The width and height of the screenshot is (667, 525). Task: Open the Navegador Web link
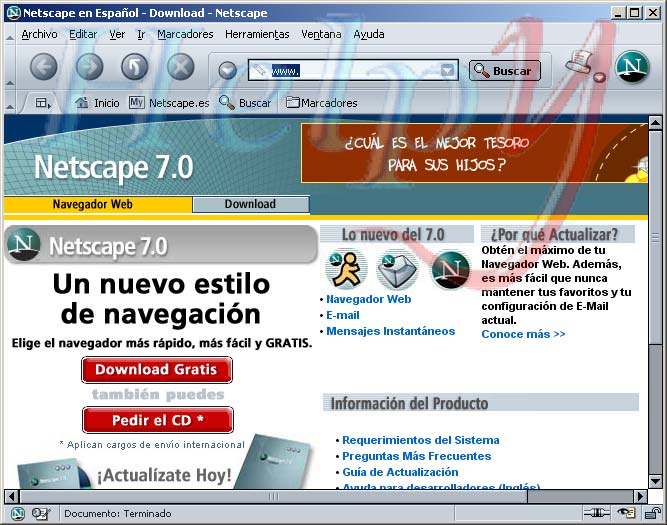[368, 299]
